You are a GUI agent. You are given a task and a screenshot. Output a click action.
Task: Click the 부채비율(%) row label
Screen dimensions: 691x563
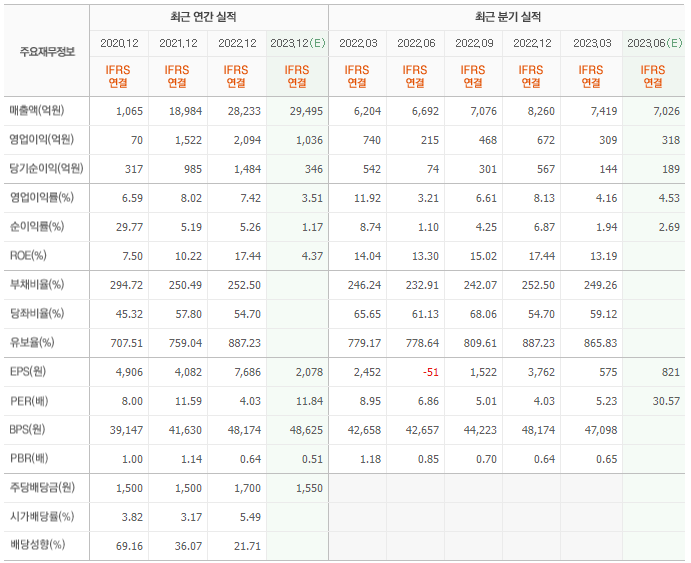[x=37, y=285]
